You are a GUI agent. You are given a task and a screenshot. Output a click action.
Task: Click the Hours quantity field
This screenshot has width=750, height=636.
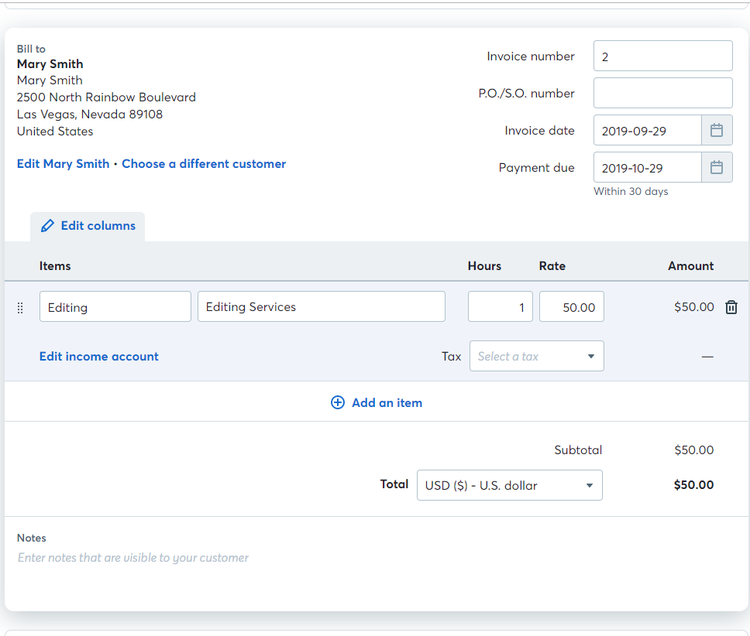tap(500, 307)
